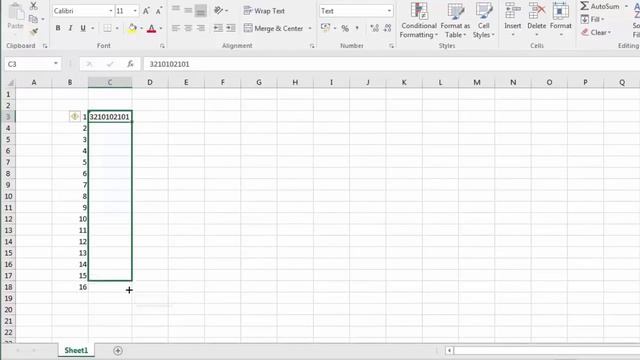Screen dimensions: 640x360
Task: Open the Fill Color dropdown arrow
Action: [141, 28]
